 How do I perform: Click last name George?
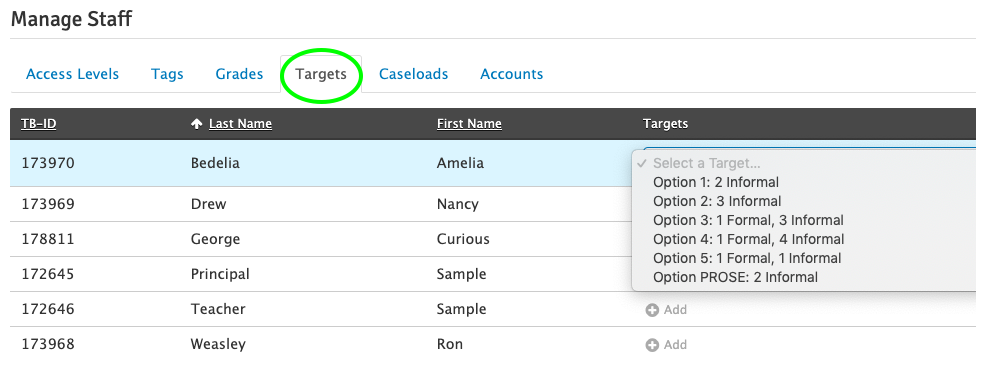click(x=215, y=240)
